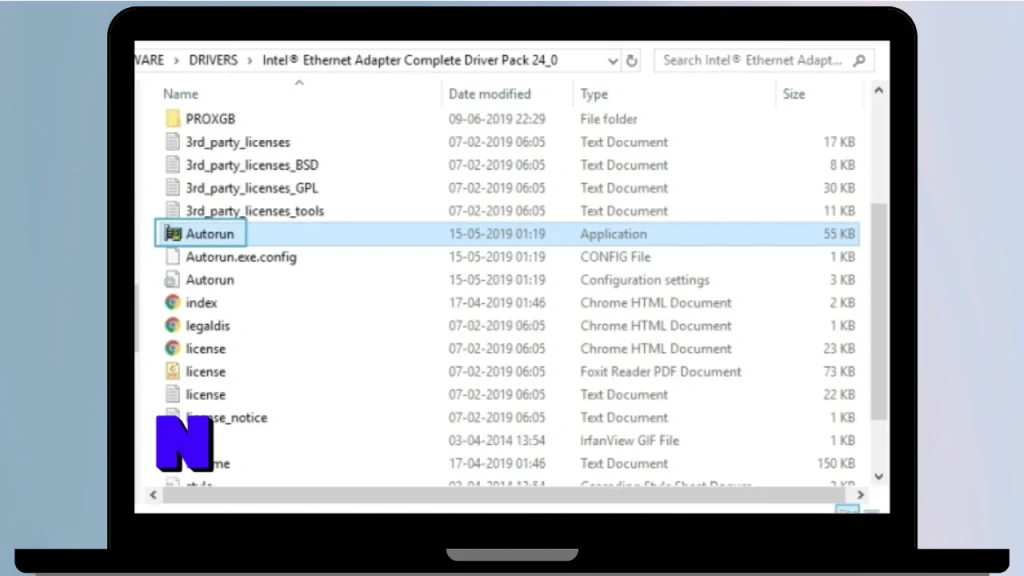Viewport: 1024px width, 576px height.
Task: Click the Chrome icon beside index
Action: click(172, 302)
